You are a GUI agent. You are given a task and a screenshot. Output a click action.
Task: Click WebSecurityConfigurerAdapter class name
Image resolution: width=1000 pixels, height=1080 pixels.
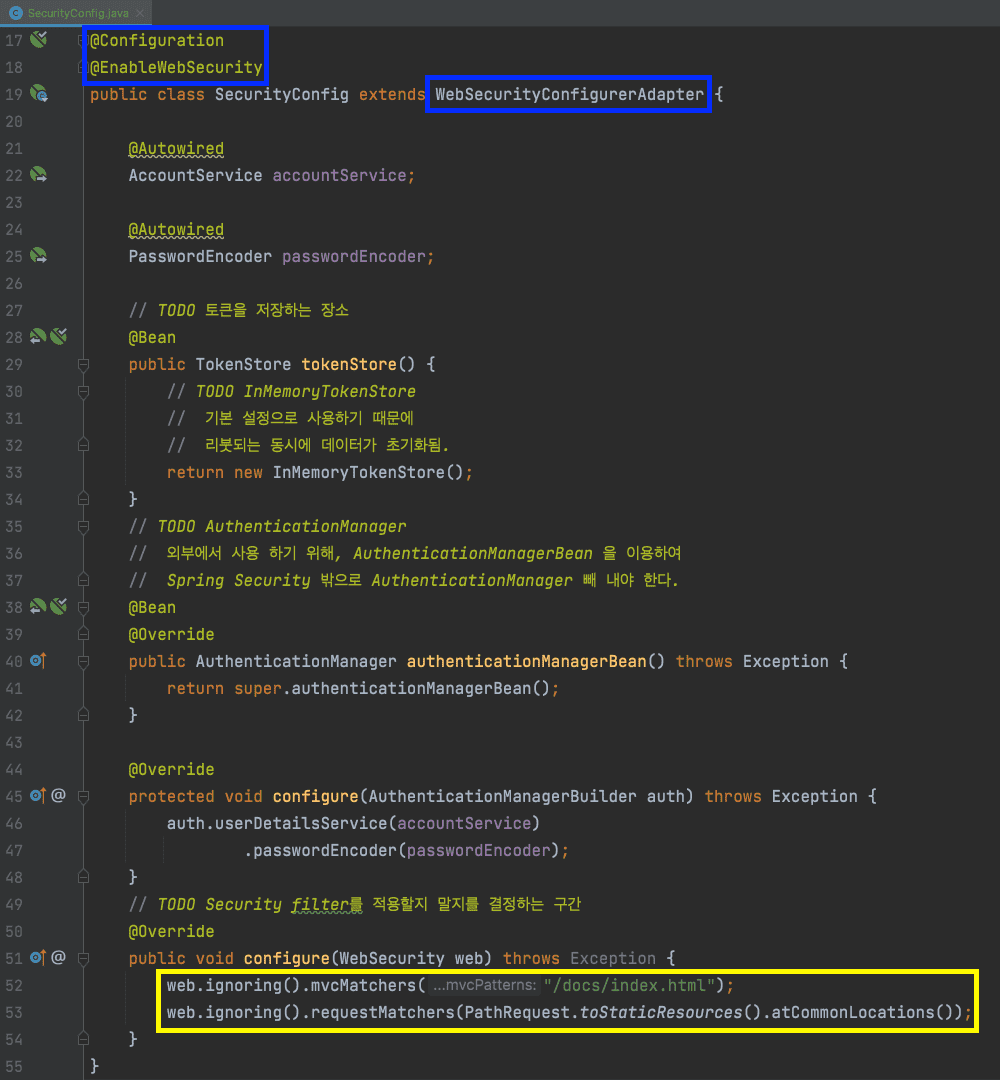[x=570, y=94]
